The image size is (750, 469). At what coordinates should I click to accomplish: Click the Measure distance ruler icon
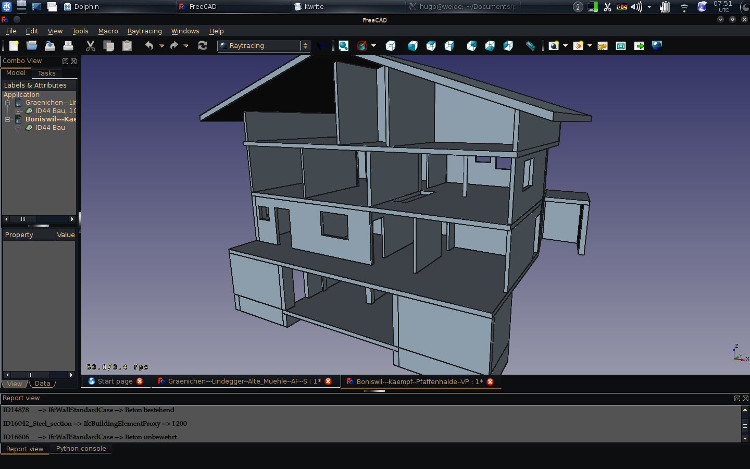530,46
